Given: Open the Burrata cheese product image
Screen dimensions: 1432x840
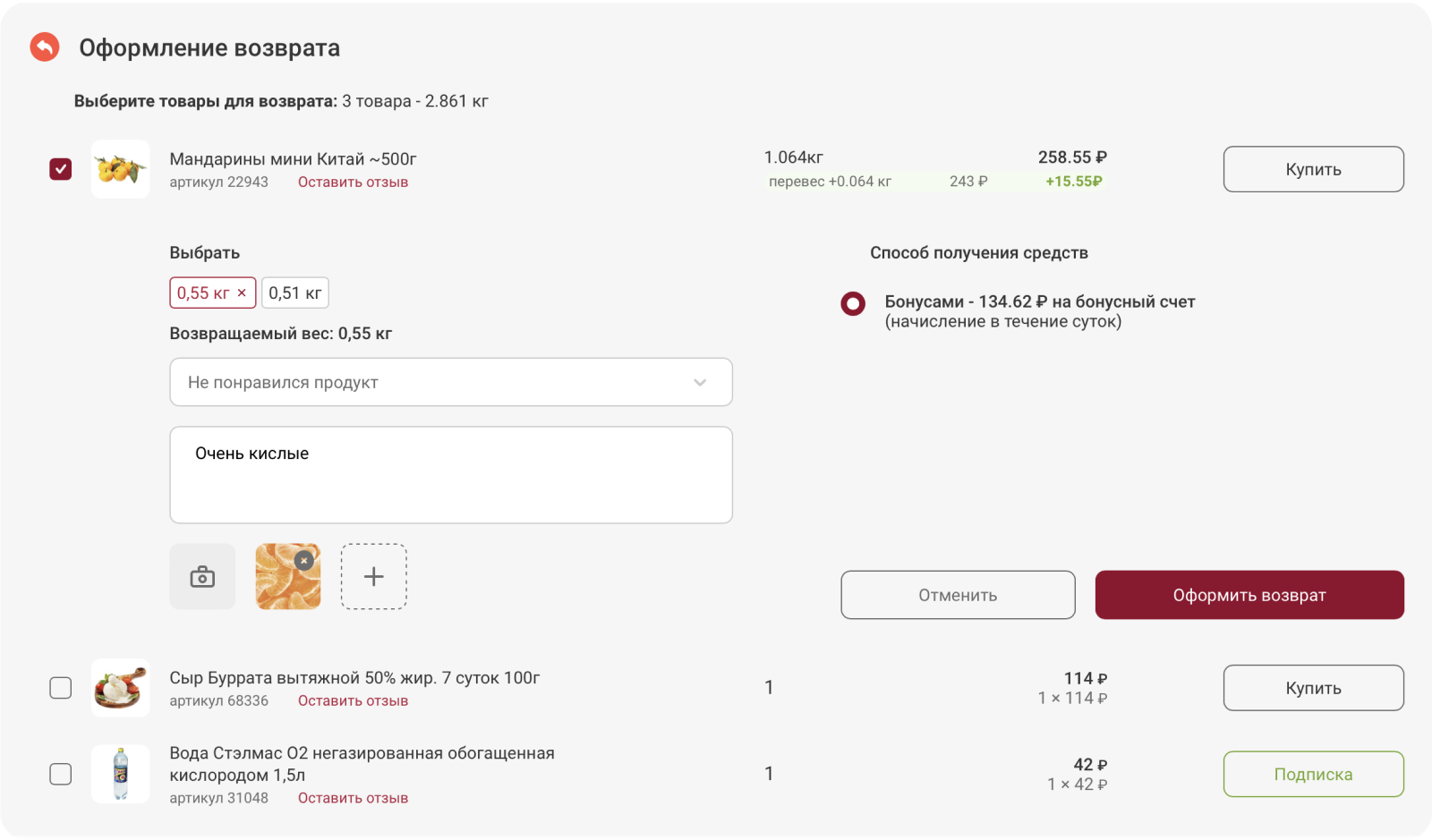Looking at the screenshot, I should tap(121, 688).
